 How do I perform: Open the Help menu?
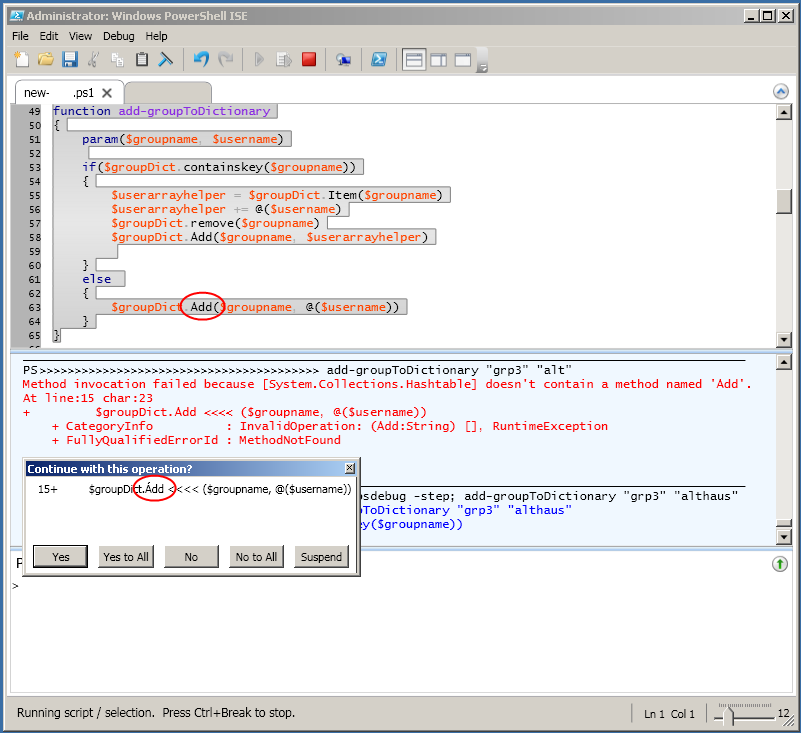156,36
